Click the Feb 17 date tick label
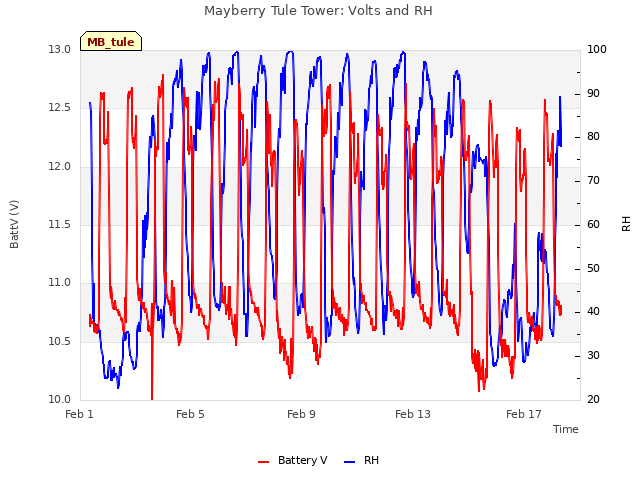Screen dimensions: 640x480 524,414
